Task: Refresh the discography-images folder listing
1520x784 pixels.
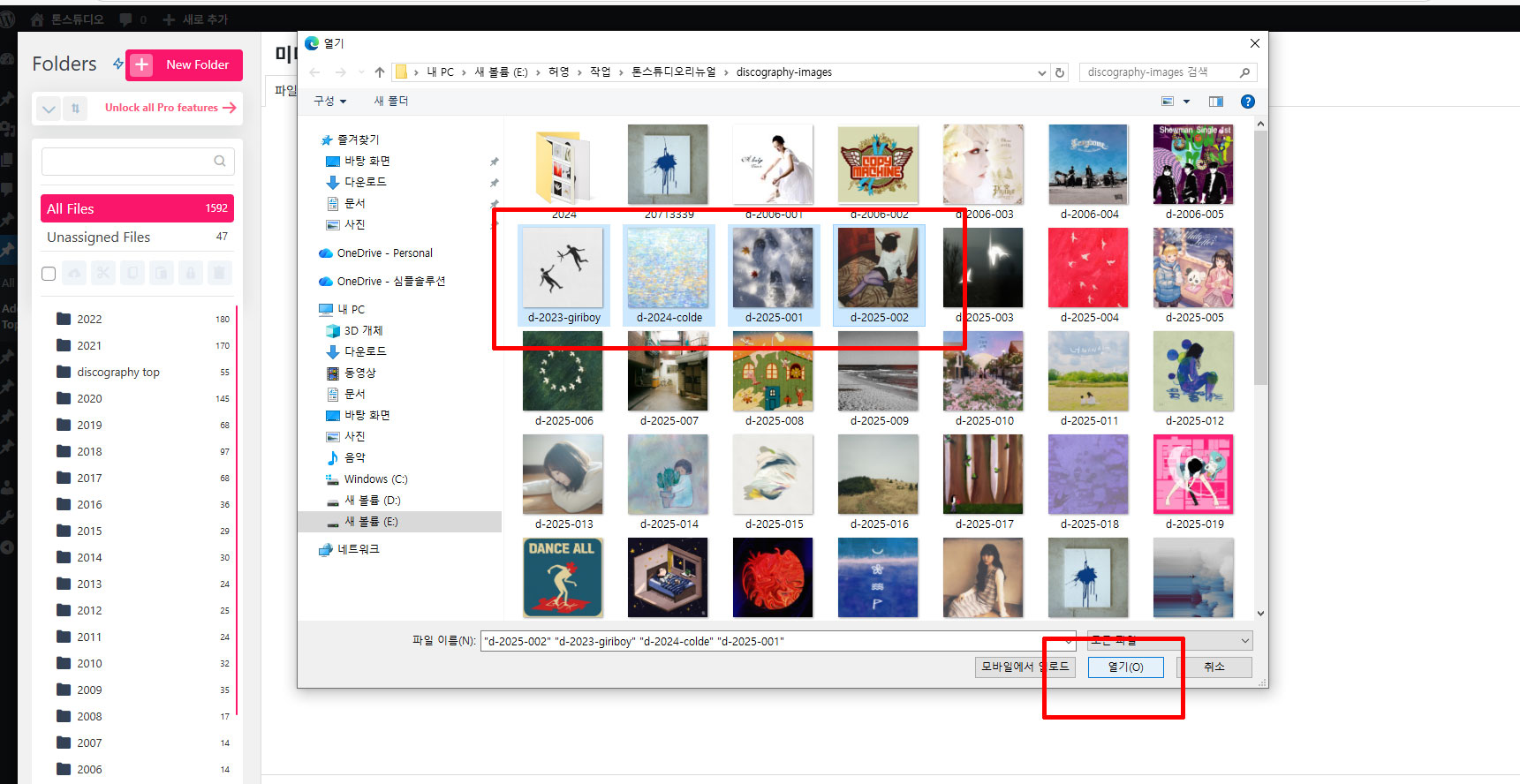Action: click(1060, 72)
